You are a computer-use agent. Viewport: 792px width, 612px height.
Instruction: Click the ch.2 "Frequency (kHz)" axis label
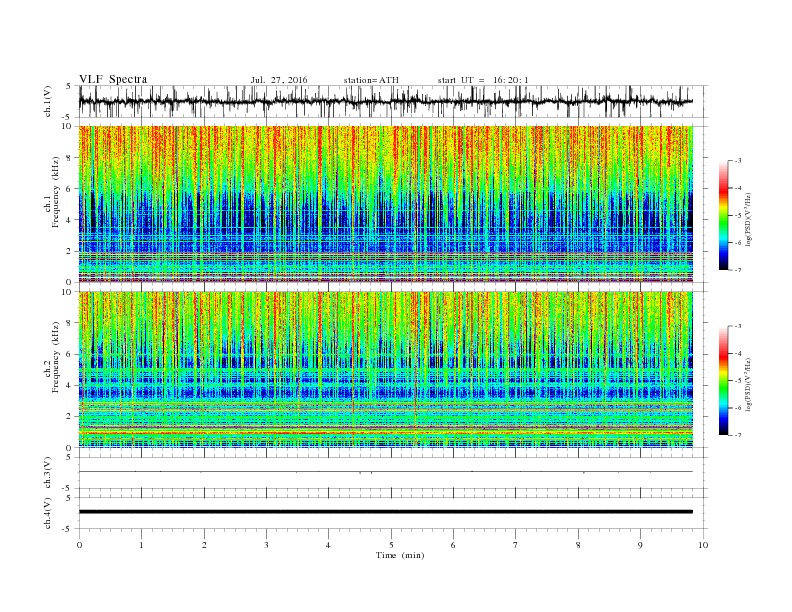[x=56, y=358]
